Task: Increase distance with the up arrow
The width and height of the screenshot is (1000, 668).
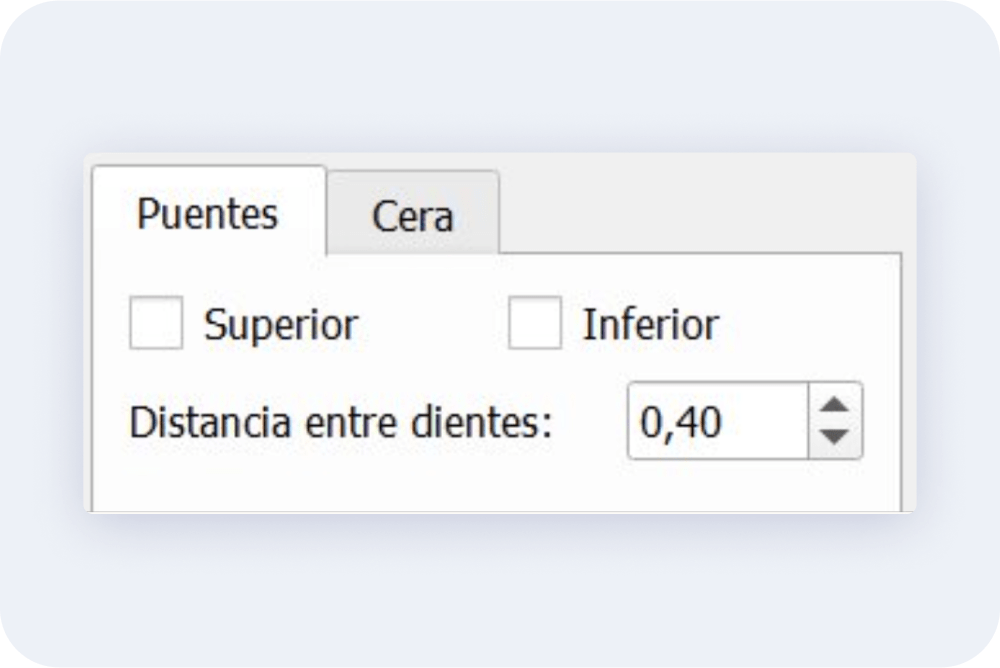Action: [835, 404]
